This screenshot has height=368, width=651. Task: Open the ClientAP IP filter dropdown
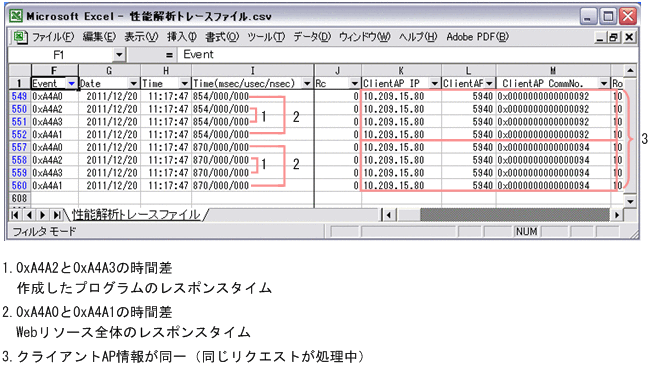coord(434,84)
